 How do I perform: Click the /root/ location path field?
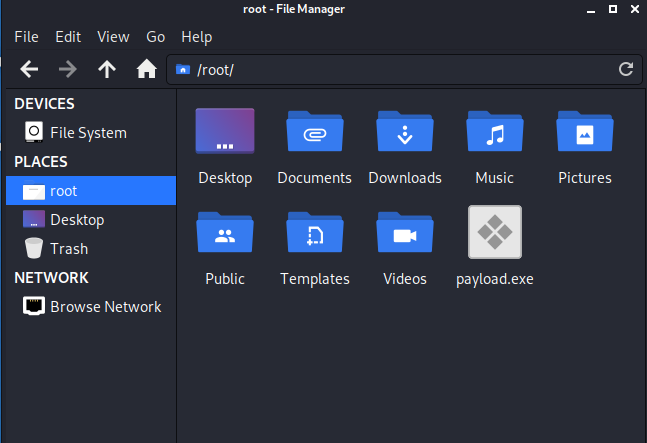point(400,69)
